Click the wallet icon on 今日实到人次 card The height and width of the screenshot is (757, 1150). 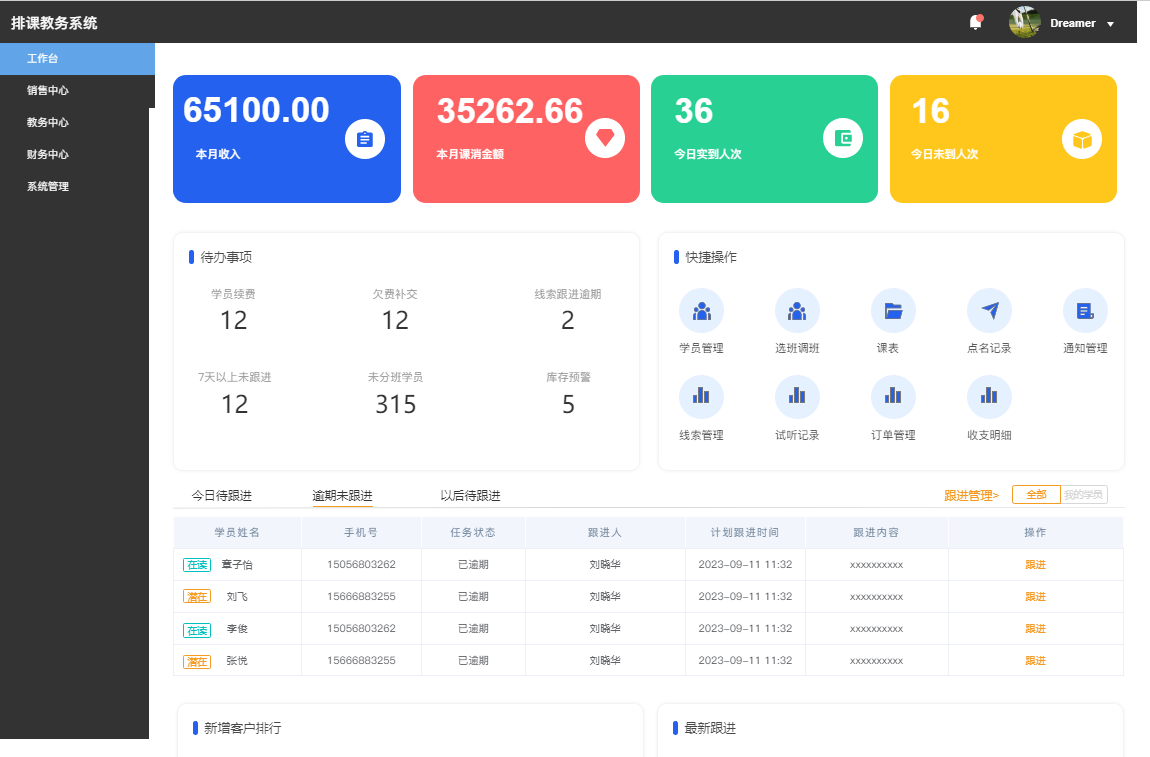coord(843,138)
